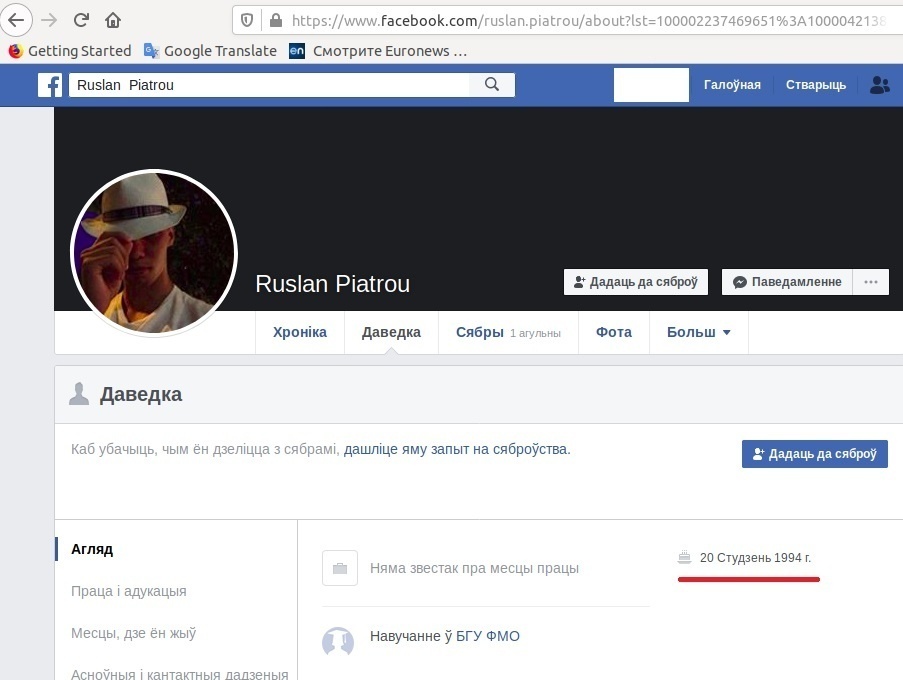Image resolution: width=903 pixels, height=680 pixels.
Task: Go to browser home page icon
Action: (x=113, y=20)
